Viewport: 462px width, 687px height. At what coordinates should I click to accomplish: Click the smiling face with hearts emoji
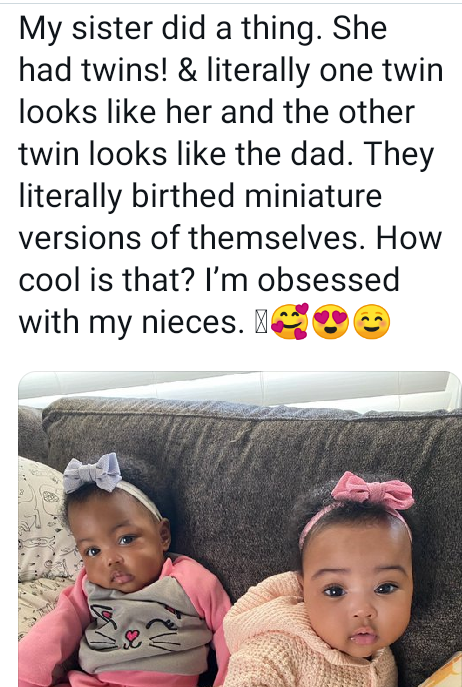point(290,321)
